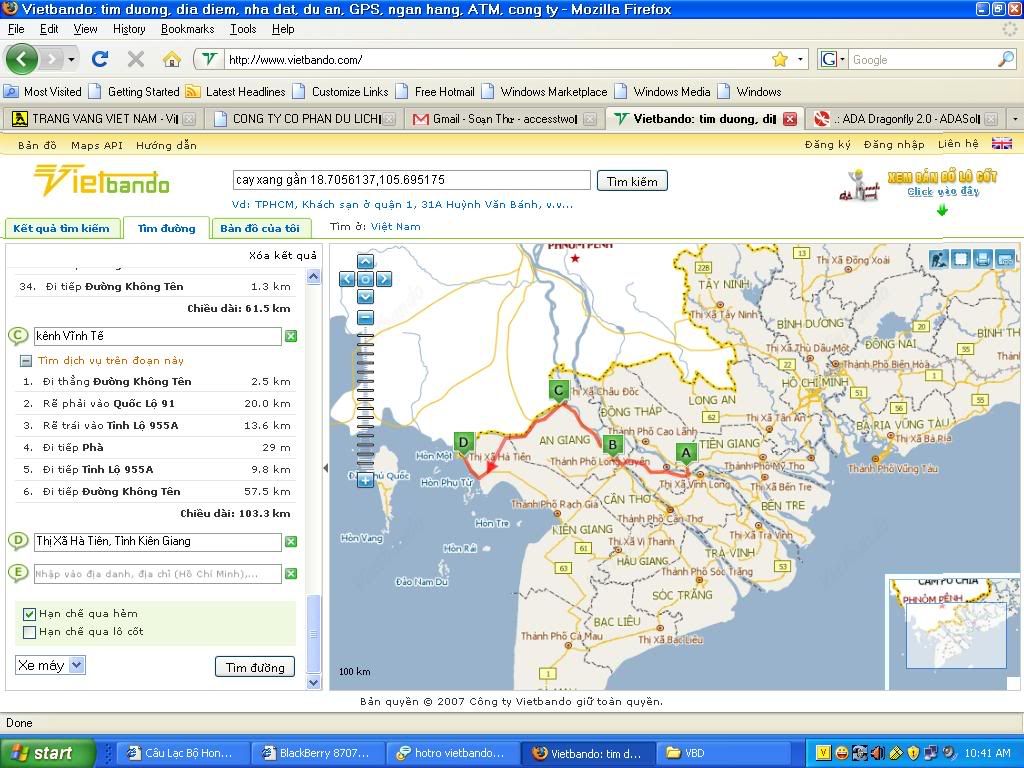Close the Vietbando browser tab

pos(790,119)
